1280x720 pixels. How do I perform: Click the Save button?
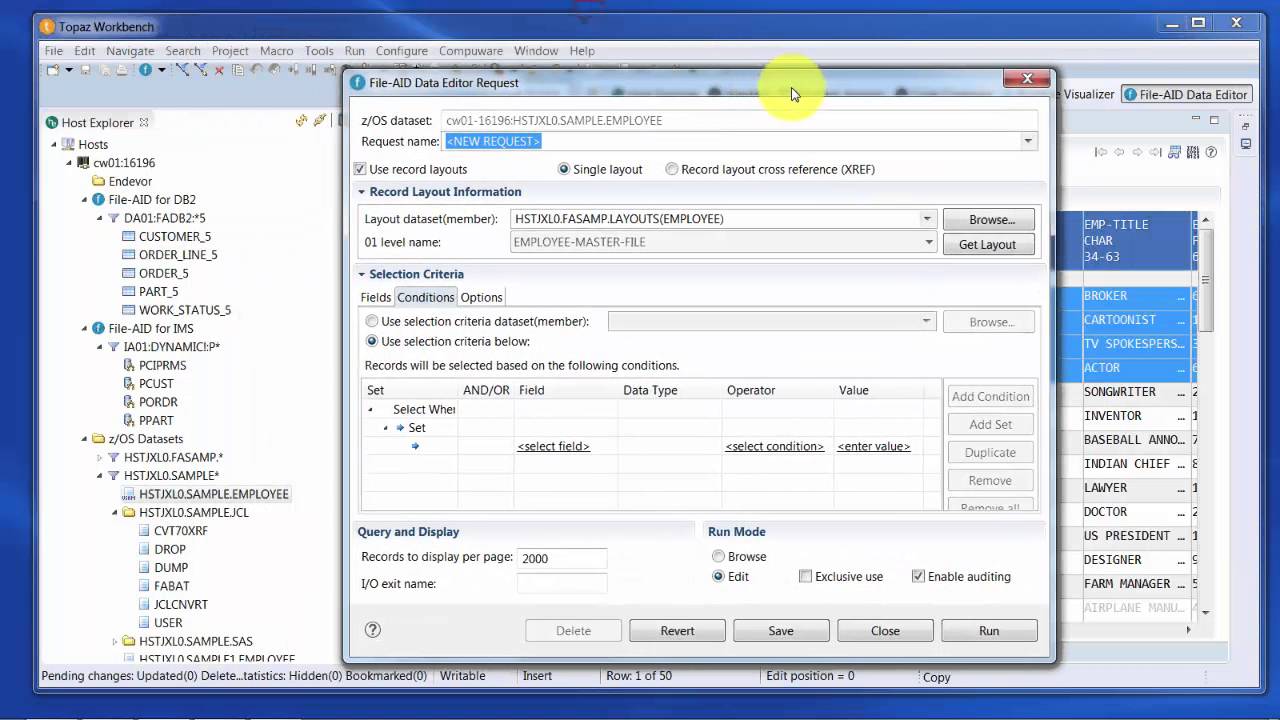(x=781, y=631)
